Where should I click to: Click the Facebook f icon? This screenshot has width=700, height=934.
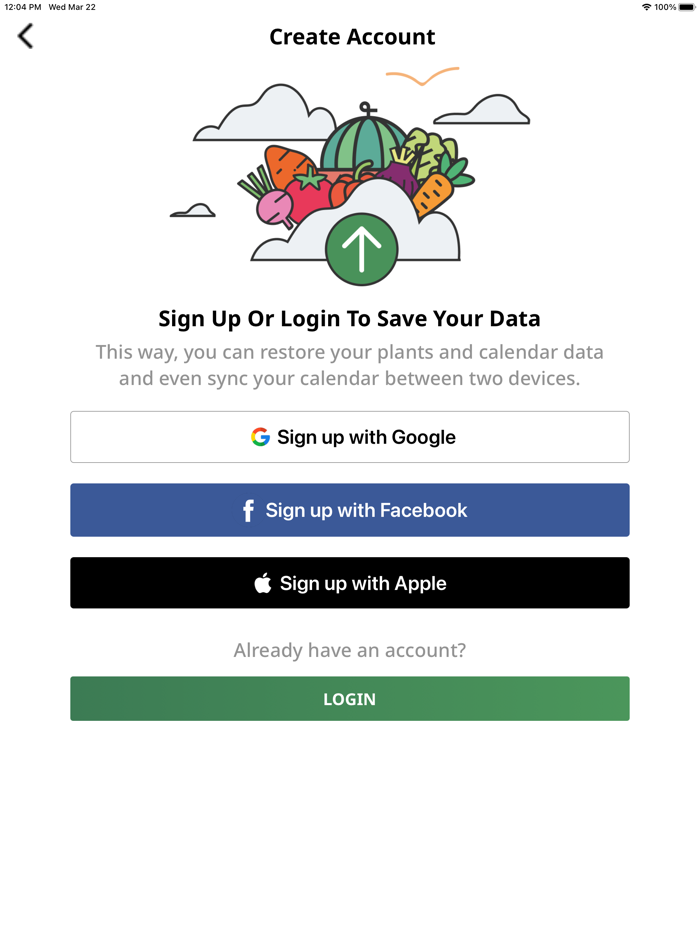coord(247,510)
